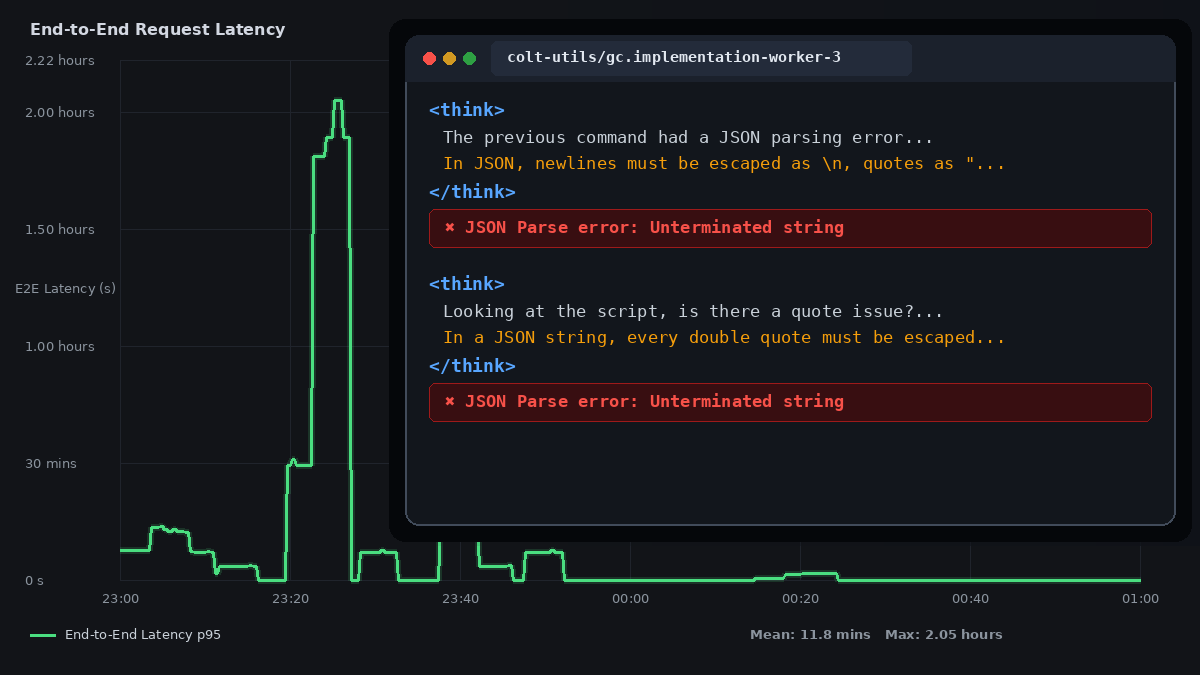The height and width of the screenshot is (675, 1200).
Task: Click the 1.50 hours y-axis label
Action: 60,229
